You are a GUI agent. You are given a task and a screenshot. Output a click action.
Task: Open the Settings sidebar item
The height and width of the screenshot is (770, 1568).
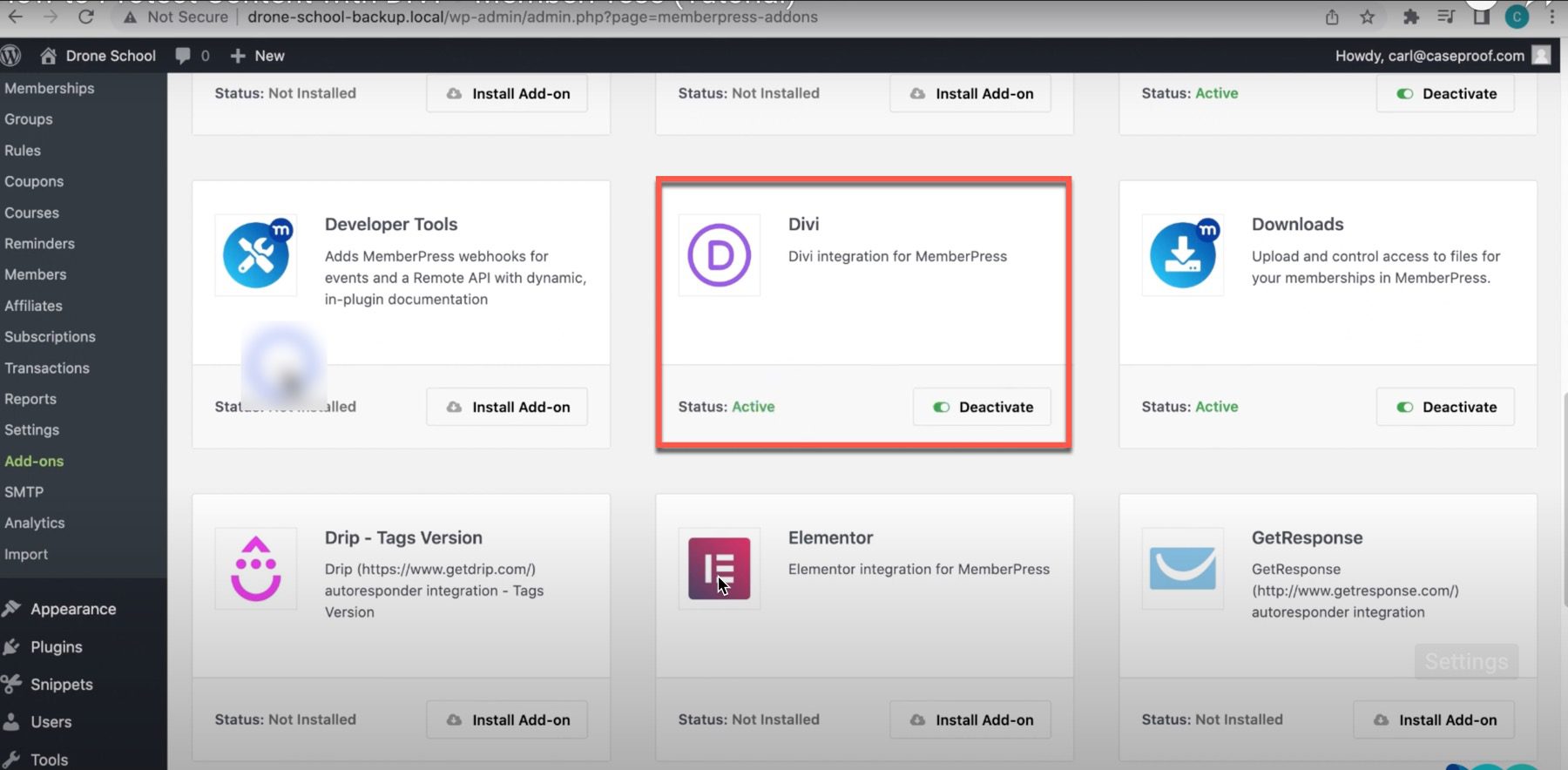click(31, 429)
